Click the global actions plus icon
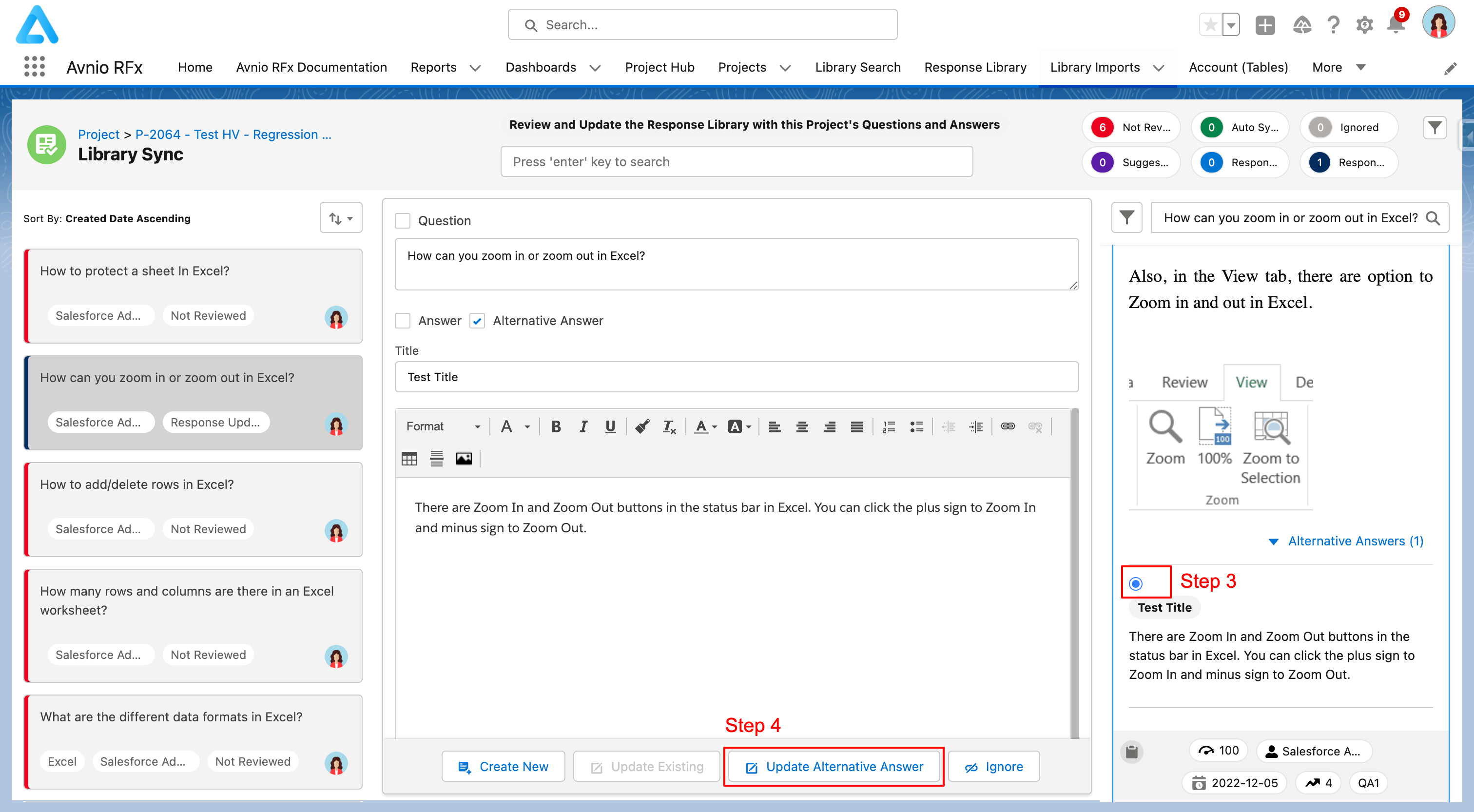The height and width of the screenshot is (812, 1474). [1265, 24]
